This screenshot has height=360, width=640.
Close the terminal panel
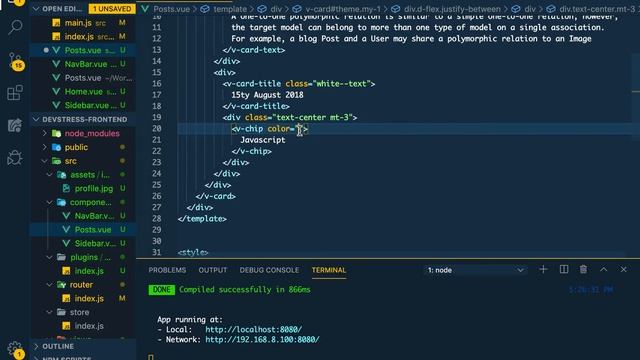pos(623,269)
